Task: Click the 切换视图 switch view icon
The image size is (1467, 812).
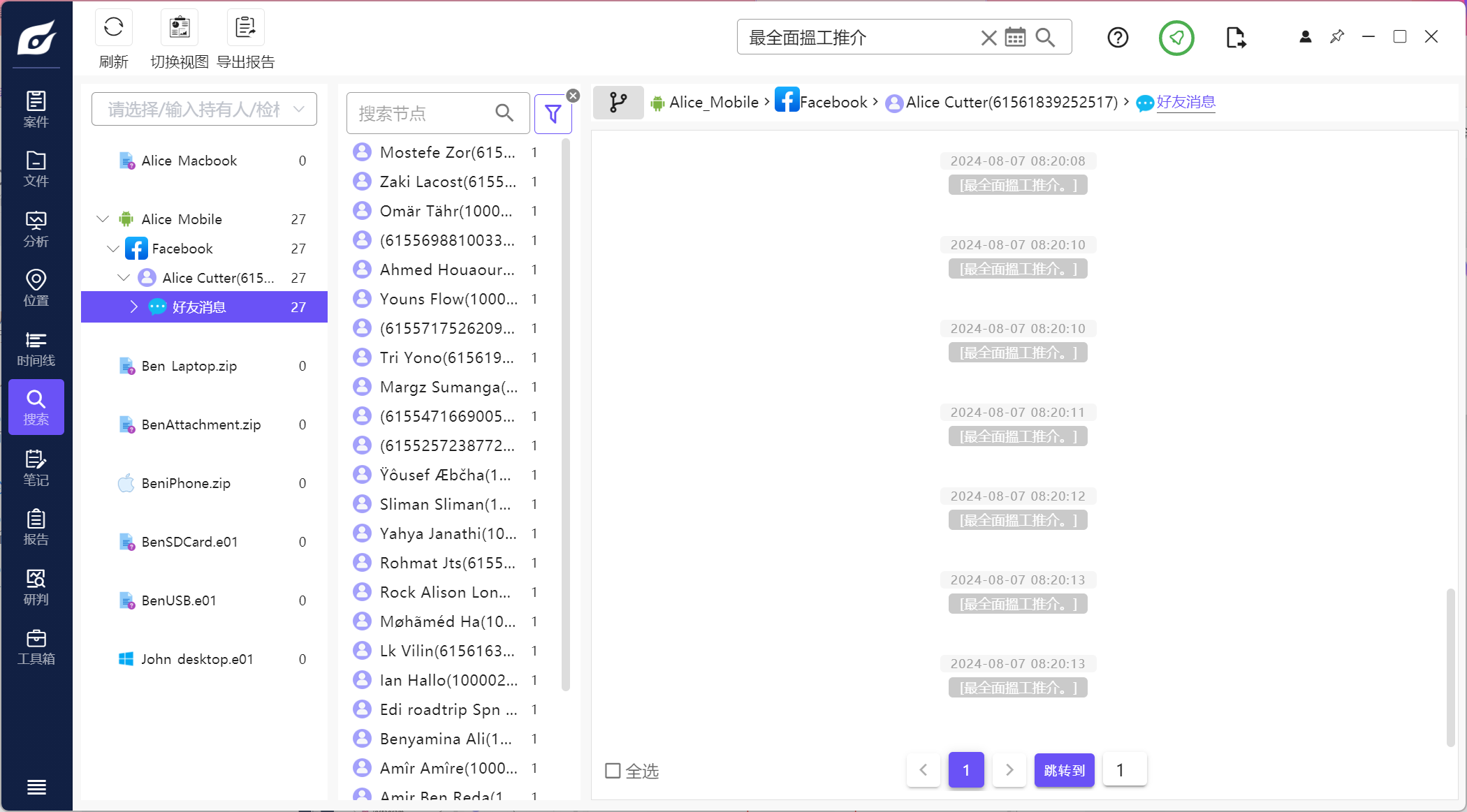Action: tap(180, 28)
